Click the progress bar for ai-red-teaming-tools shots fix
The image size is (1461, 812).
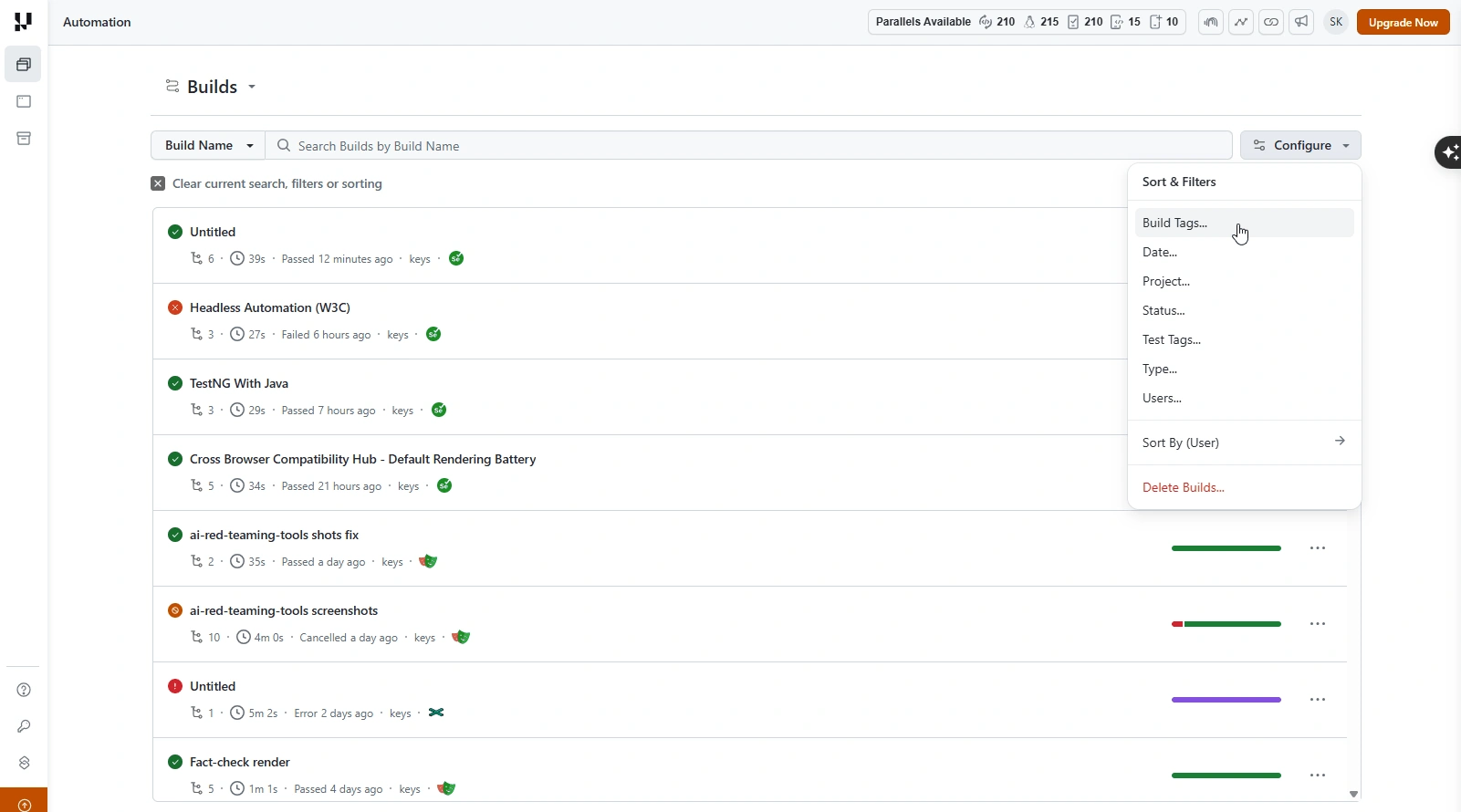(1226, 548)
